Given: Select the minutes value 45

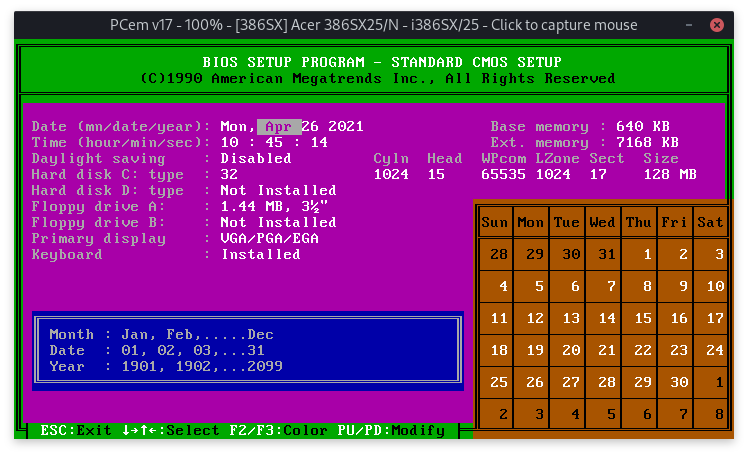Looking at the screenshot, I should click(274, 142).
